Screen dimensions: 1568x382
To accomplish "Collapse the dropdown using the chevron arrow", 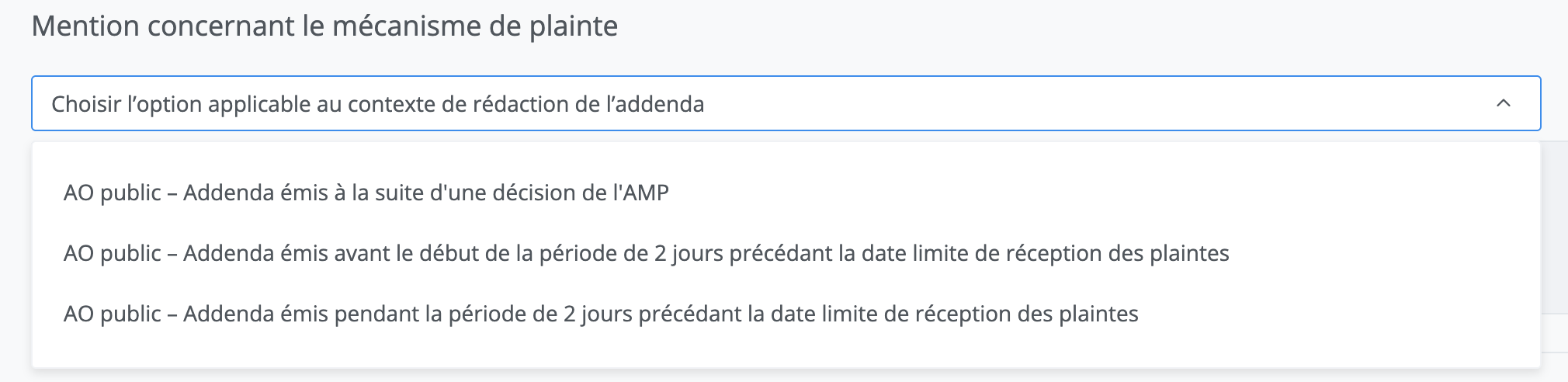I will point(1503,103).
